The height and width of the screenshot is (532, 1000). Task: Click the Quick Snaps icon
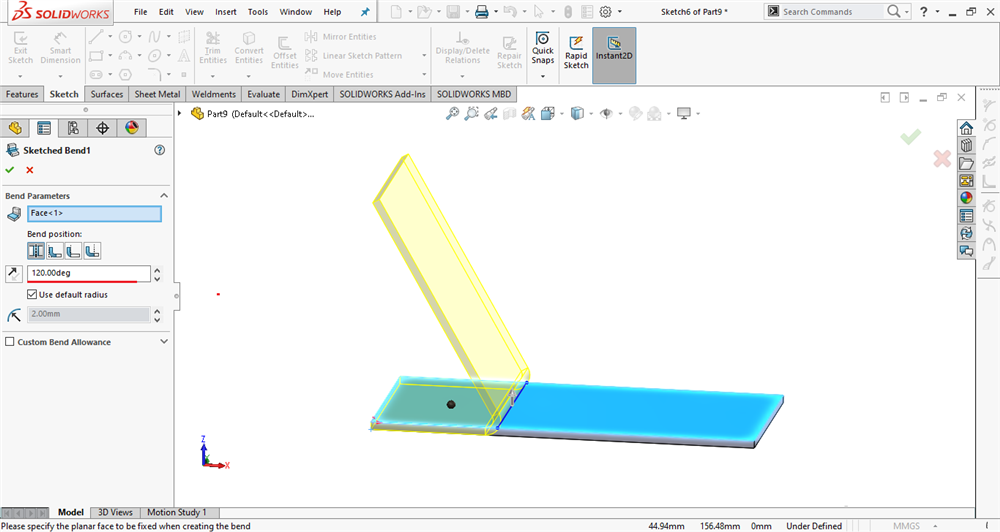tap(543, 47)
